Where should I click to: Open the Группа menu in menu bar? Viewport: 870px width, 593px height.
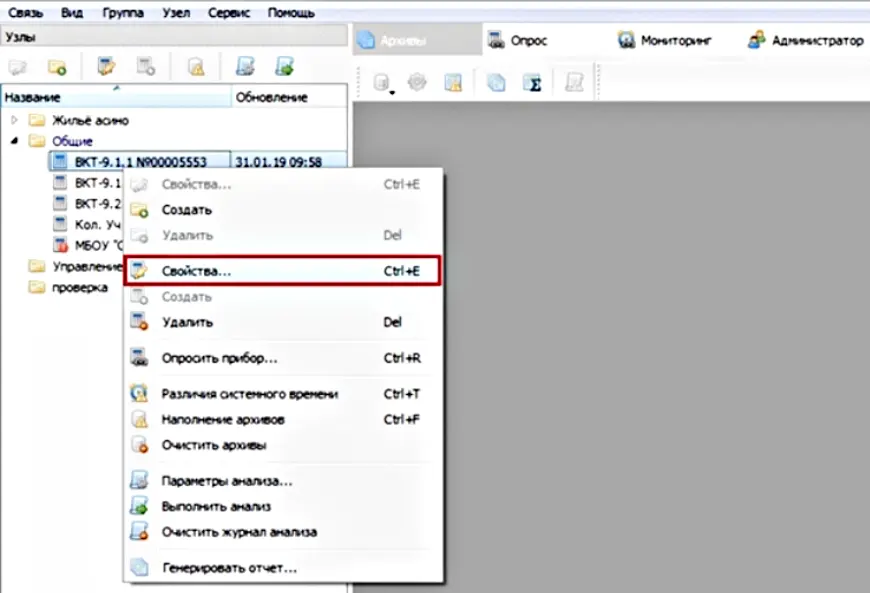pyautogui.click(x=122, y=13)
